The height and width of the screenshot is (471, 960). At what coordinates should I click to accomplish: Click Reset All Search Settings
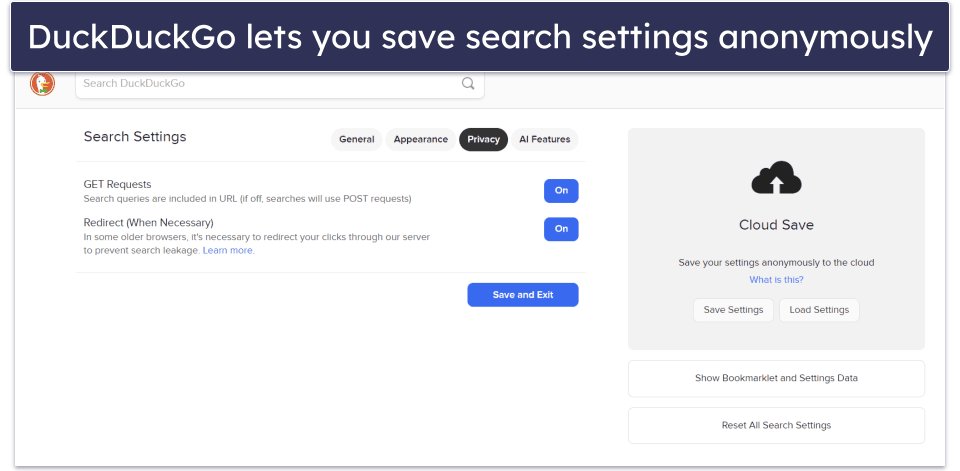click(x=776, y=425)
